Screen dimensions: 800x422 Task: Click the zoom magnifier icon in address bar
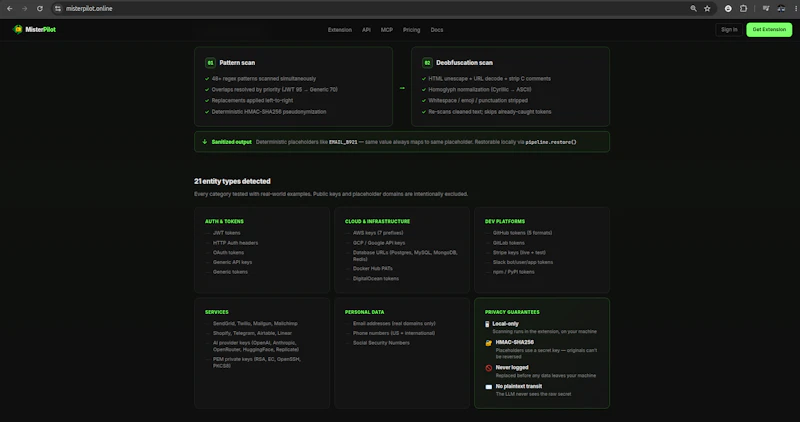tap(693, 9)
